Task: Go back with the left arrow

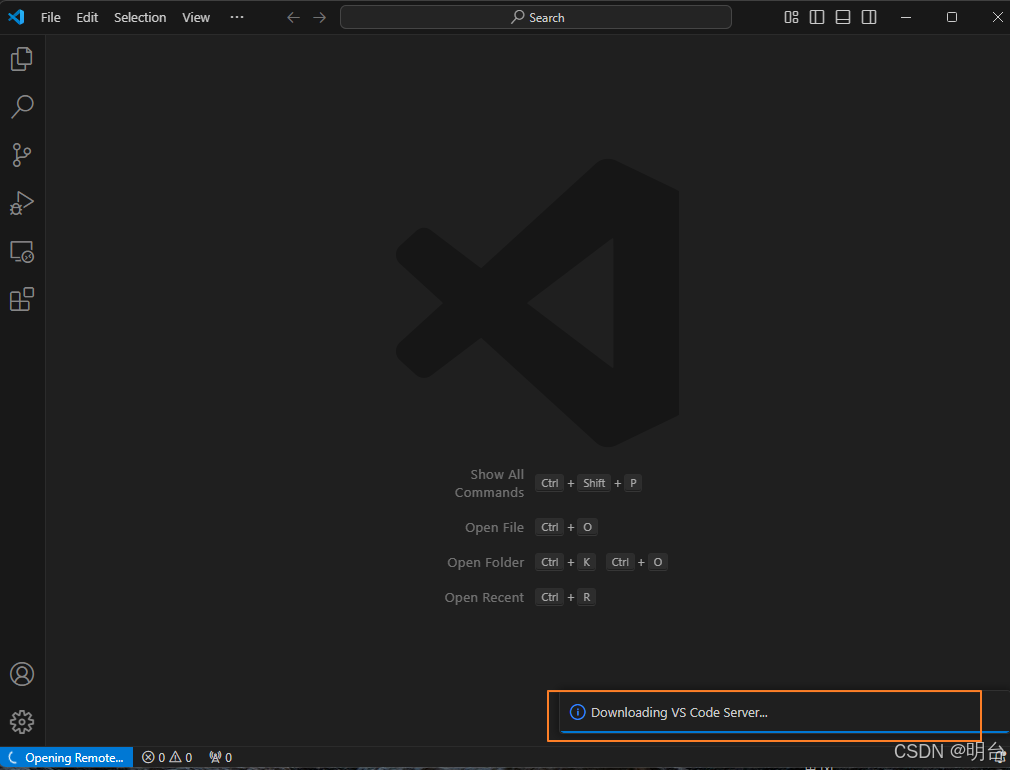Action: tap(294, 17)
